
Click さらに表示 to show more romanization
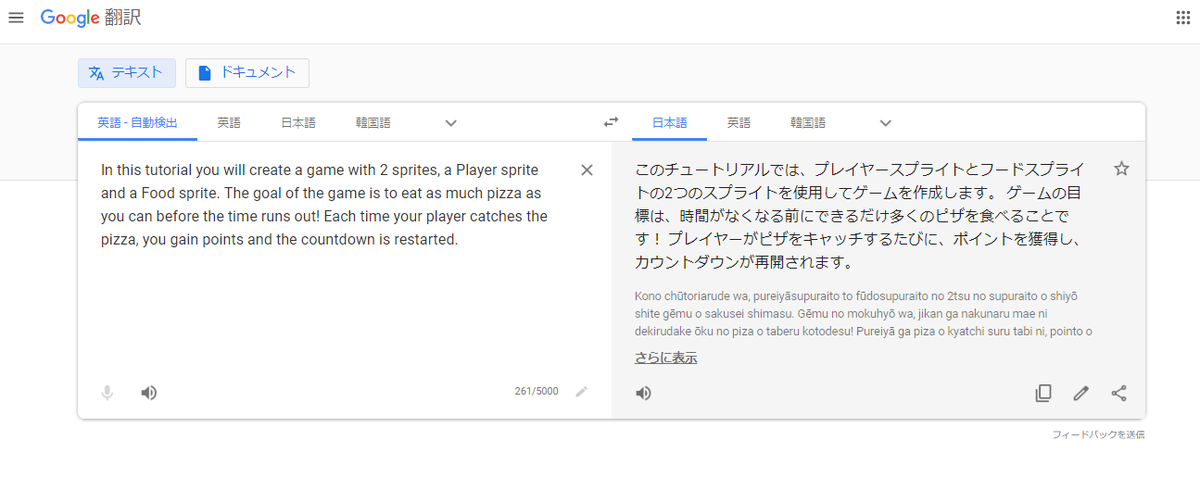coord(666,357)
